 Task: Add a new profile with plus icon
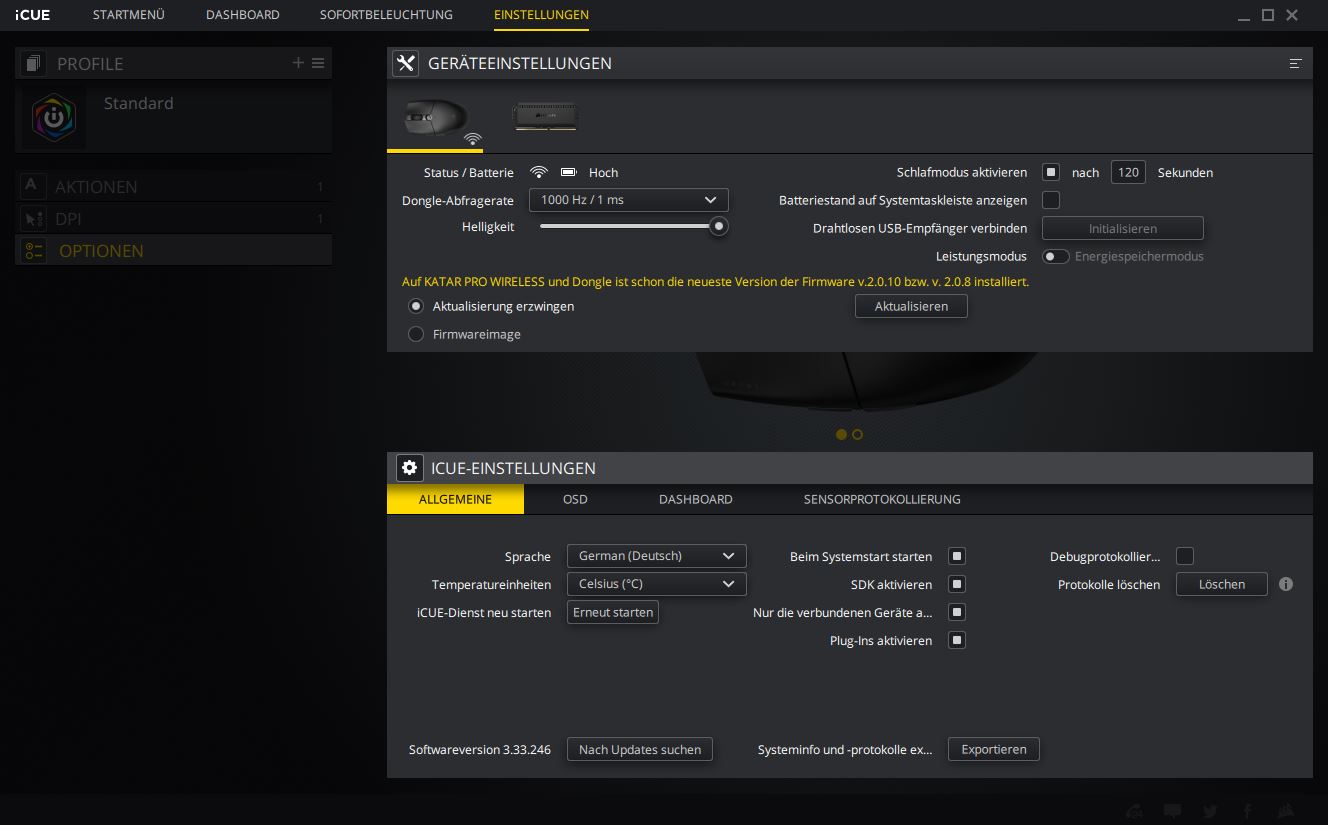coord(298,63)
